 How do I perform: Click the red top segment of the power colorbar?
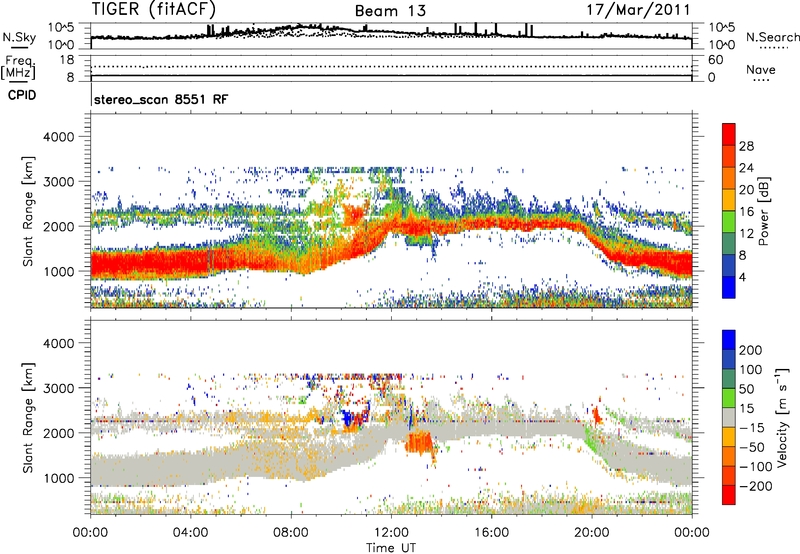click(729, 135)
